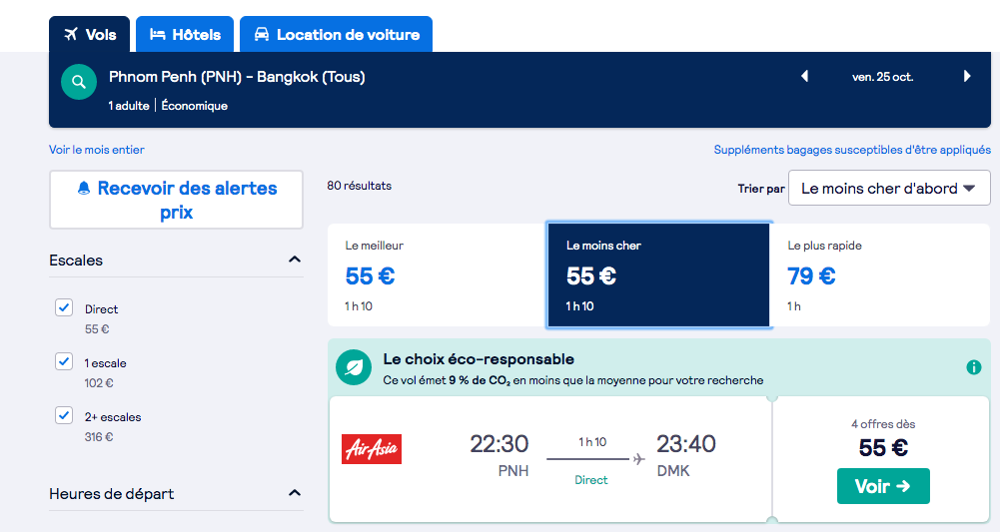This screenshot has width=1000, height=532.
Task: Click the green leaf eco icon
Action: tap(353, 367)
